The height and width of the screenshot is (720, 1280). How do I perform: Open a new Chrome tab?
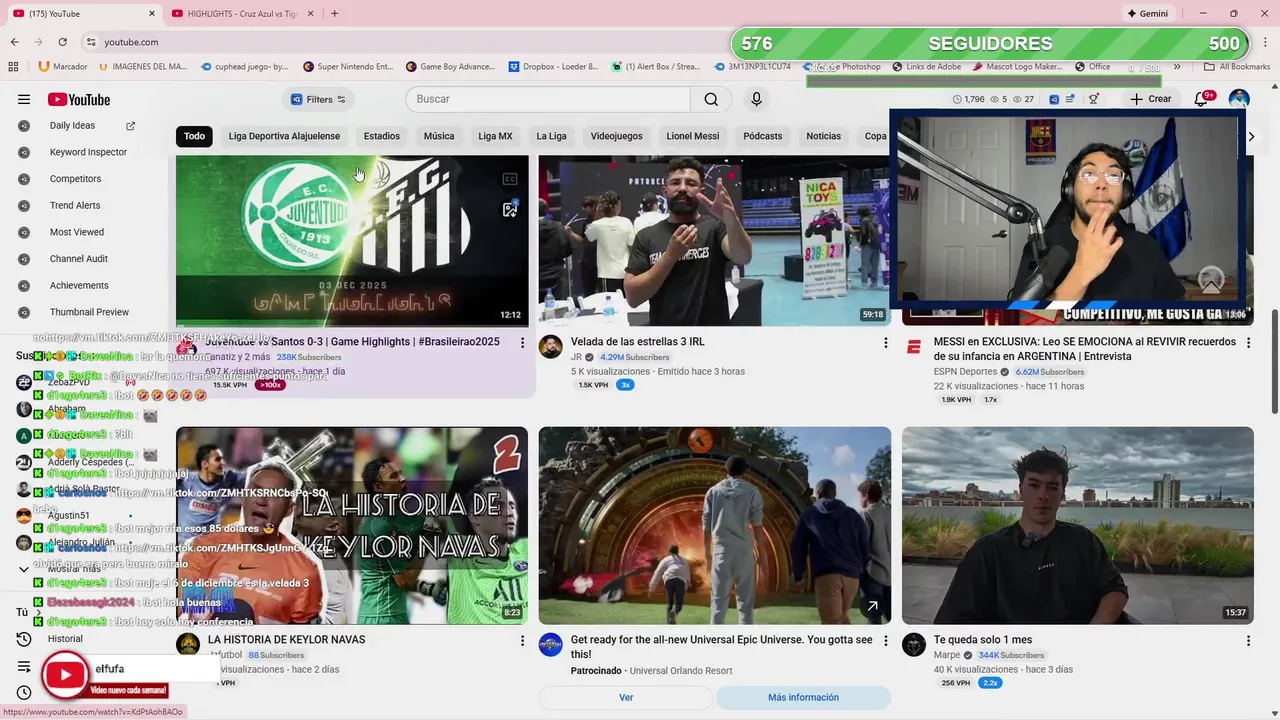coord(334,14)
